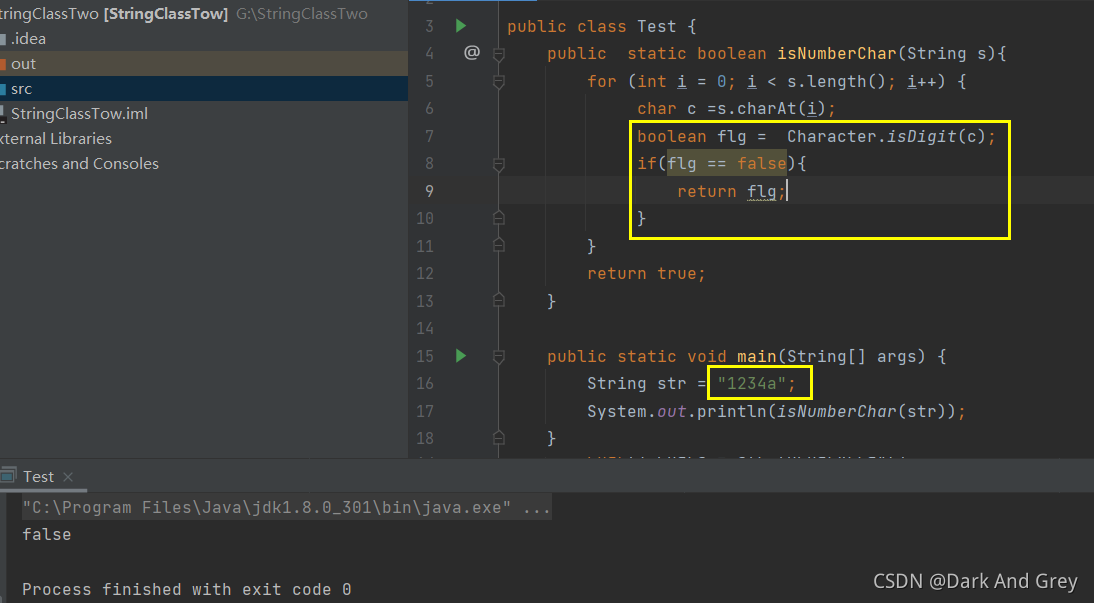Click 'public class Test' declaration
This screenshot has width=1094, height=603.
pos(591,27)
